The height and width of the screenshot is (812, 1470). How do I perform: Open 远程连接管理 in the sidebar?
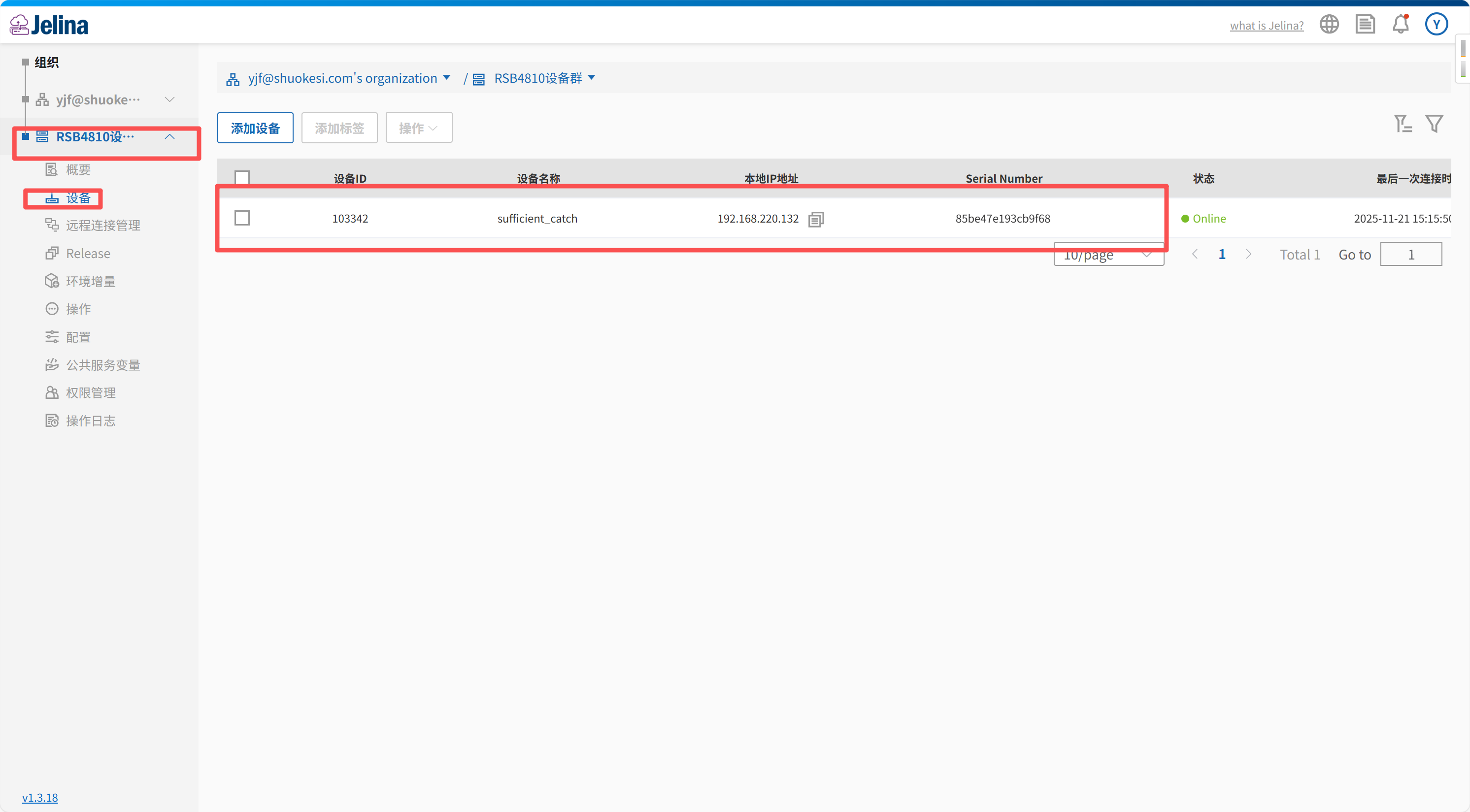click(103, 225)
